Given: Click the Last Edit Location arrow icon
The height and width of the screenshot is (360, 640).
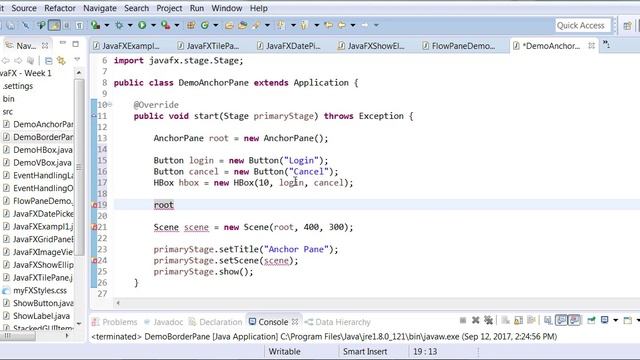Looking at the screenshot, I should pyautogui.click(x=328, y=25).
